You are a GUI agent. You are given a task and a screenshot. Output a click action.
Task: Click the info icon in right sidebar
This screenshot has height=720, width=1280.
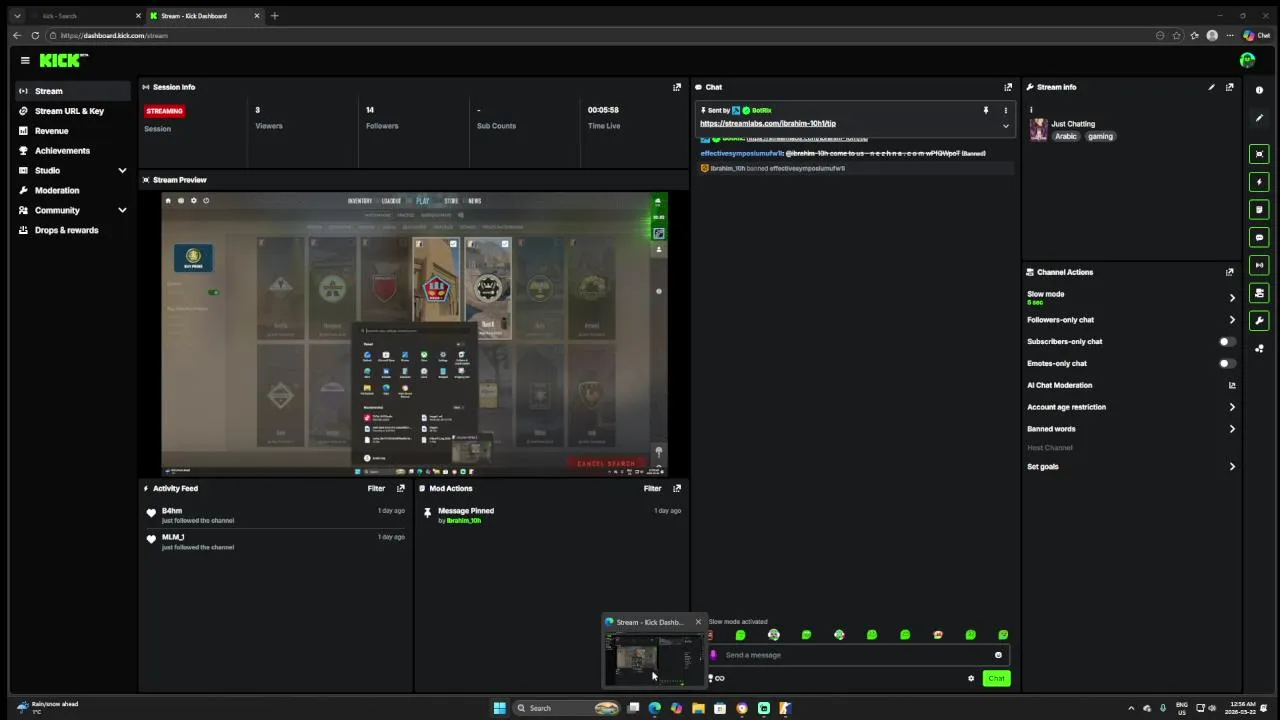(1259, 90)
